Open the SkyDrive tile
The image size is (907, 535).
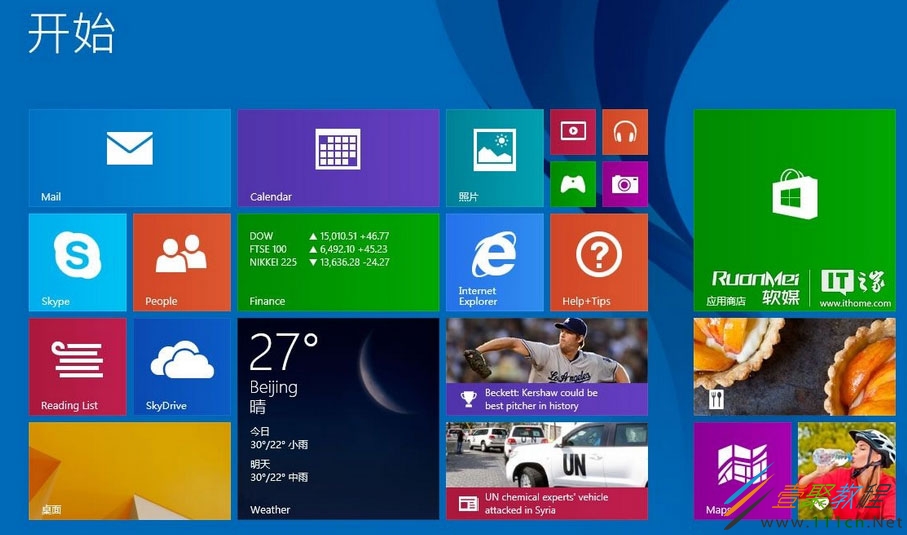click(182, 367)
